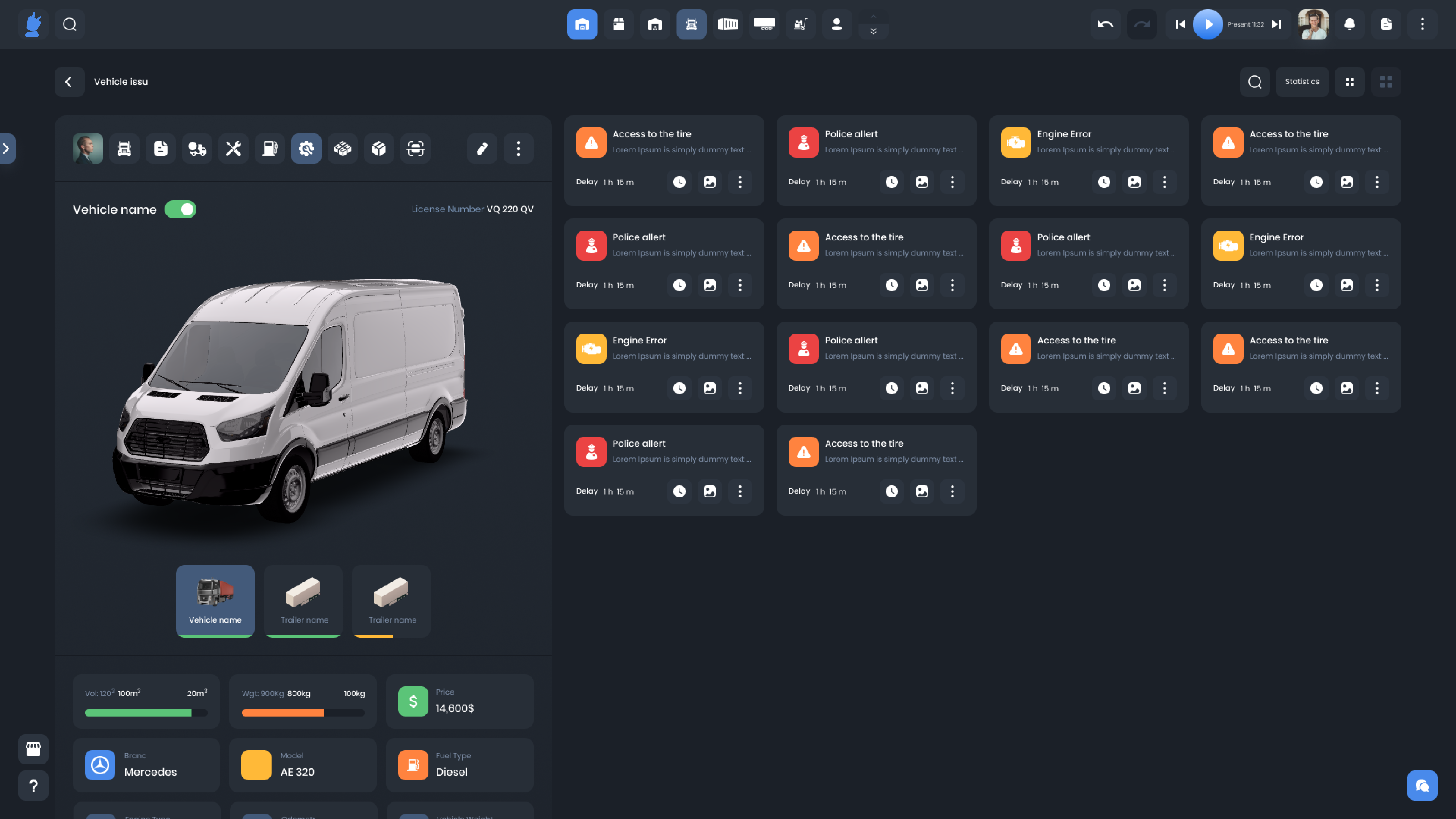The width and height of the screenshot is (1456, 819).
Task: Skip to the previous time step
Action: [x=1180, y=24]
